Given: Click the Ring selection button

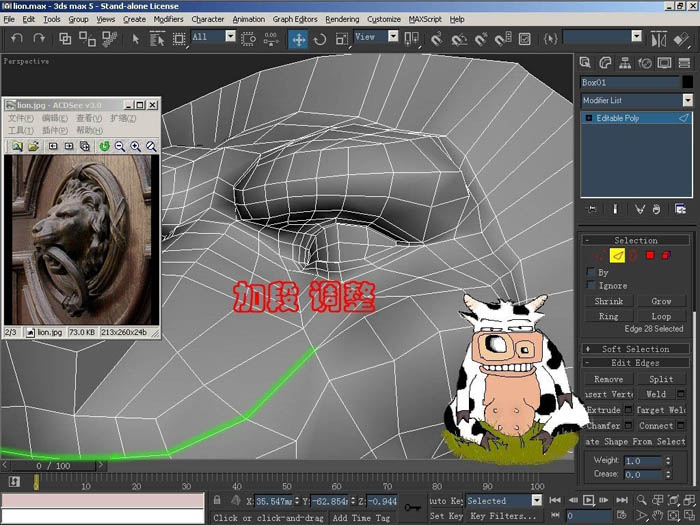Looking at the screenshot, I should click(x=608, y=316).
